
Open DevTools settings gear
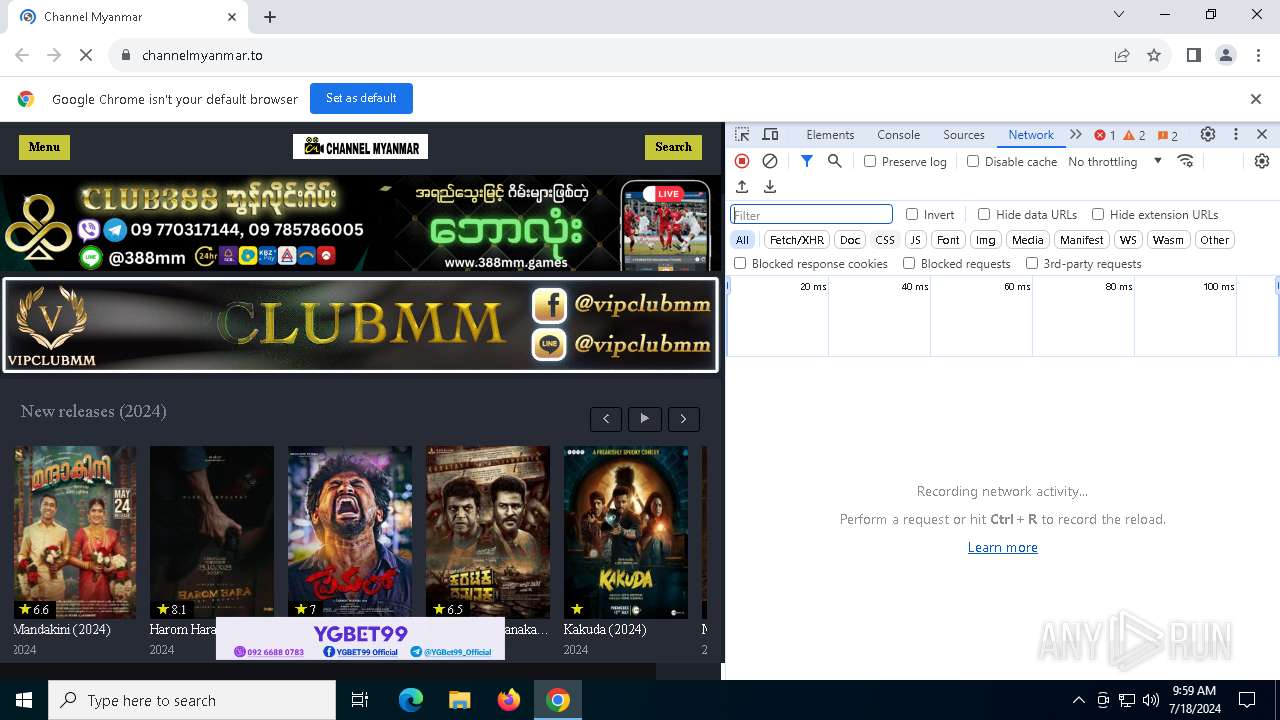pos(1208,134)
